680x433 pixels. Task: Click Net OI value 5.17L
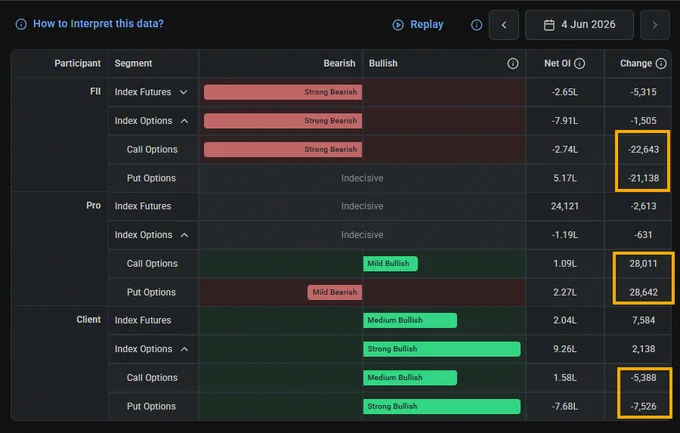point(565,178)
